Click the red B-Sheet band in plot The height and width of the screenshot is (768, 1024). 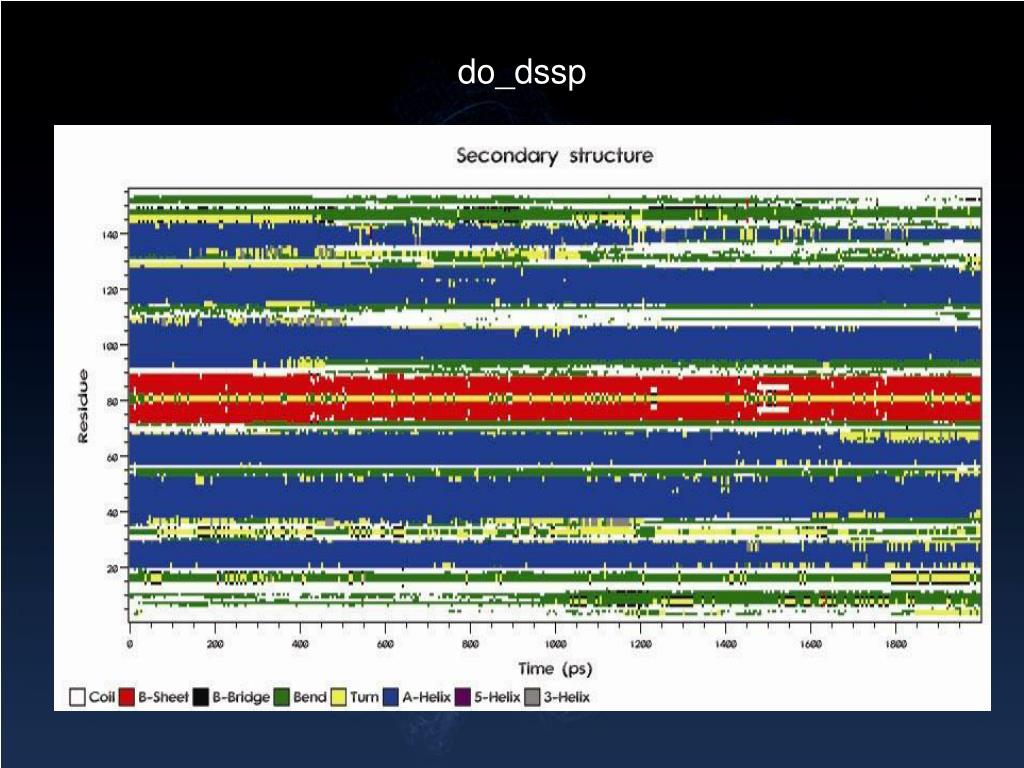point(555,398)
